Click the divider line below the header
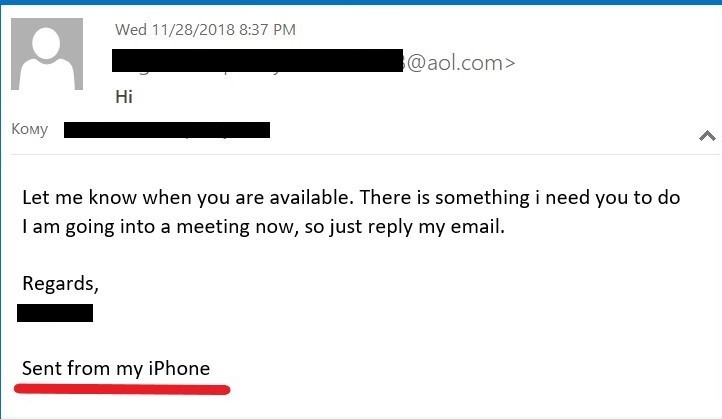Screen dimensions: 722x419 point(365,155)
